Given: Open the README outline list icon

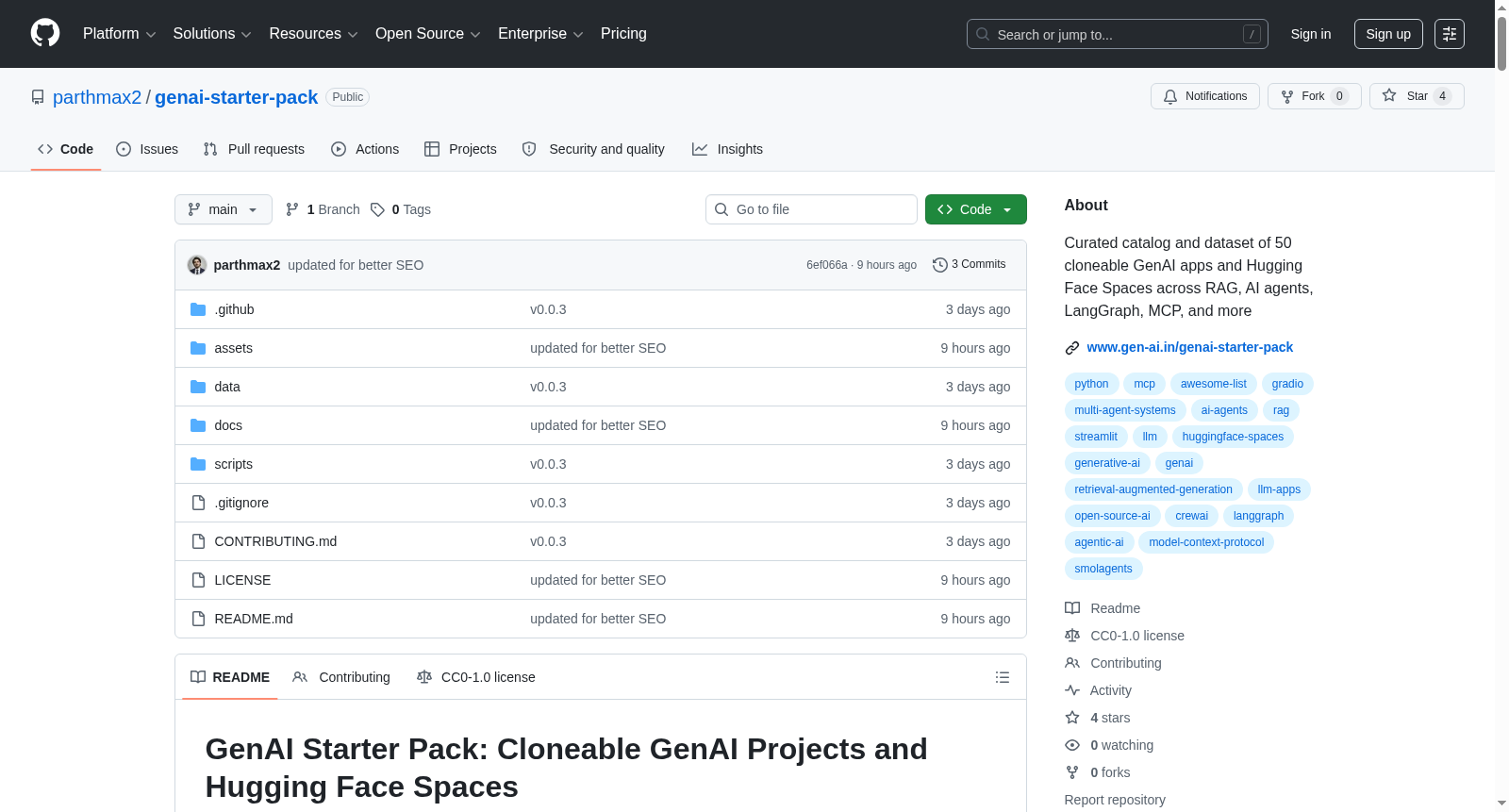Looking at the screenshot, I should pyautogui.click(x=1003, y=677).
